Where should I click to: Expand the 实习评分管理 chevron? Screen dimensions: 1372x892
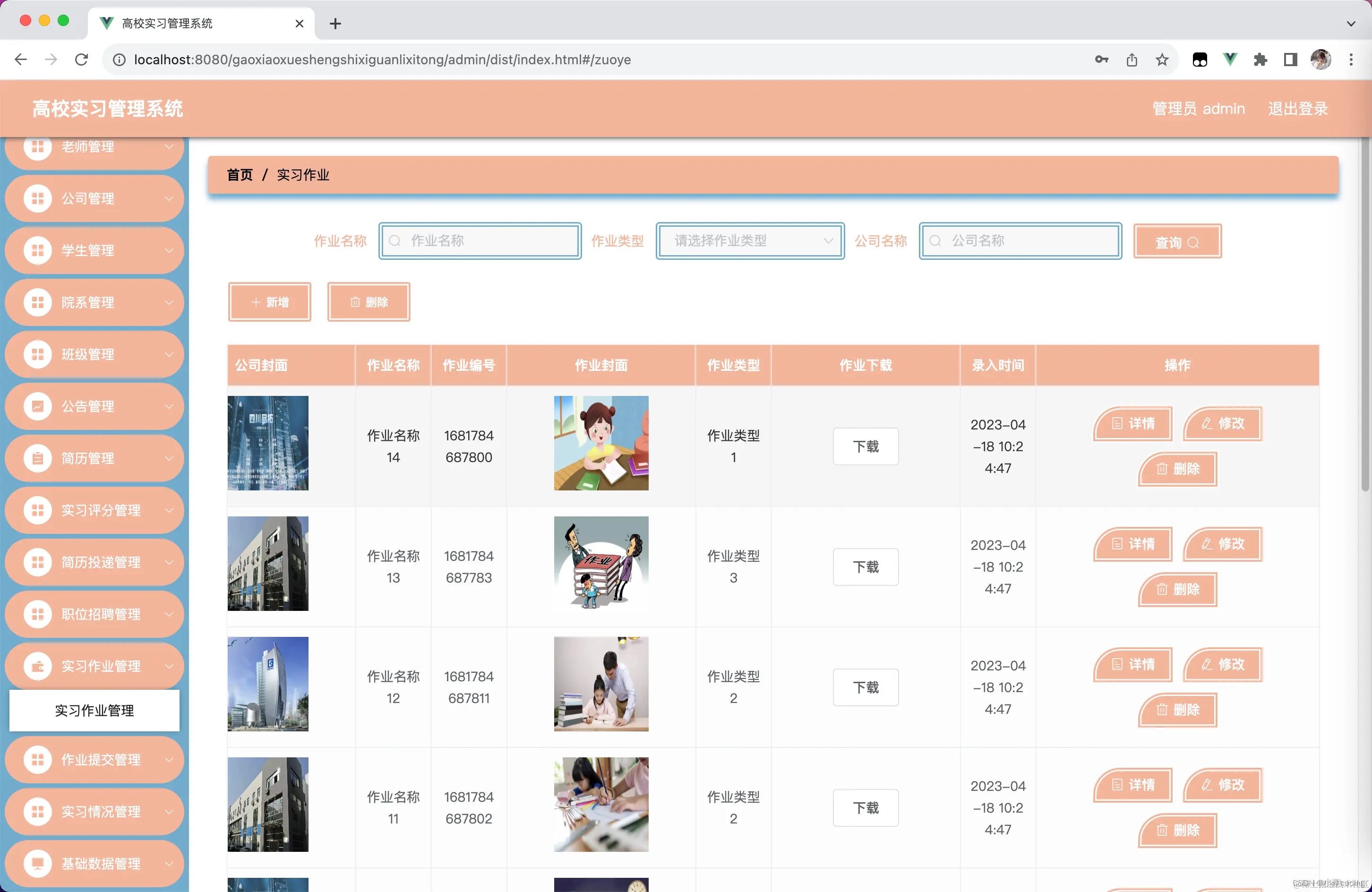pos(169,510)
